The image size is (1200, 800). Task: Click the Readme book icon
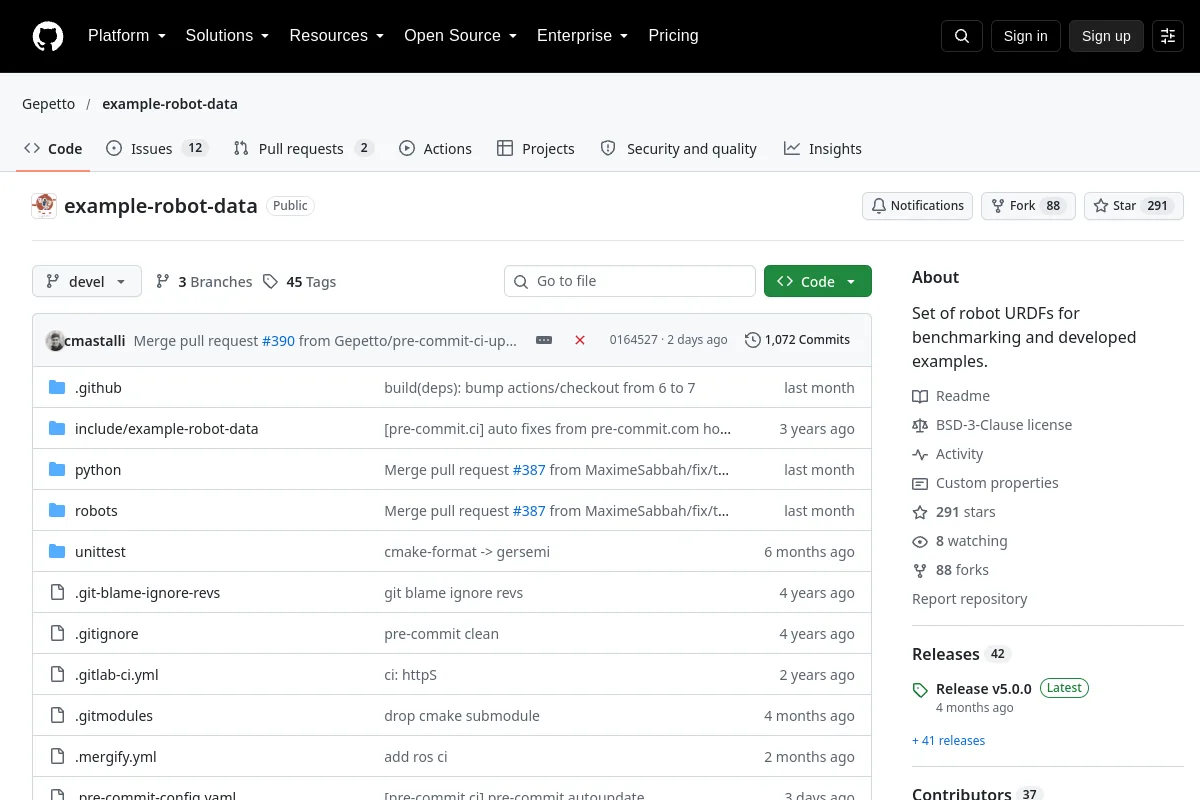tap(920, 396)
